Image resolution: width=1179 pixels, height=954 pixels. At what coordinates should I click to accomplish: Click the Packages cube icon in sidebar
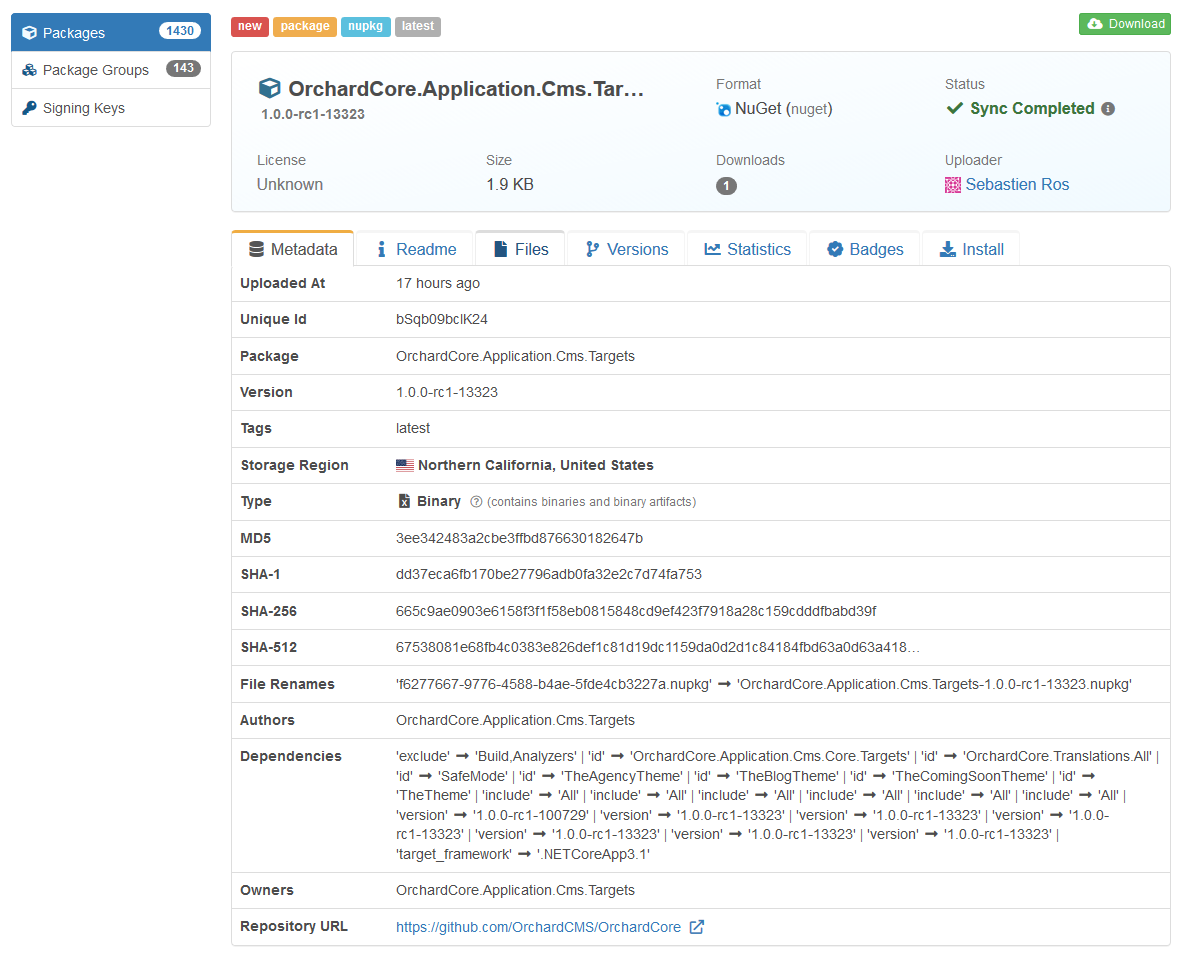(29, 32)
